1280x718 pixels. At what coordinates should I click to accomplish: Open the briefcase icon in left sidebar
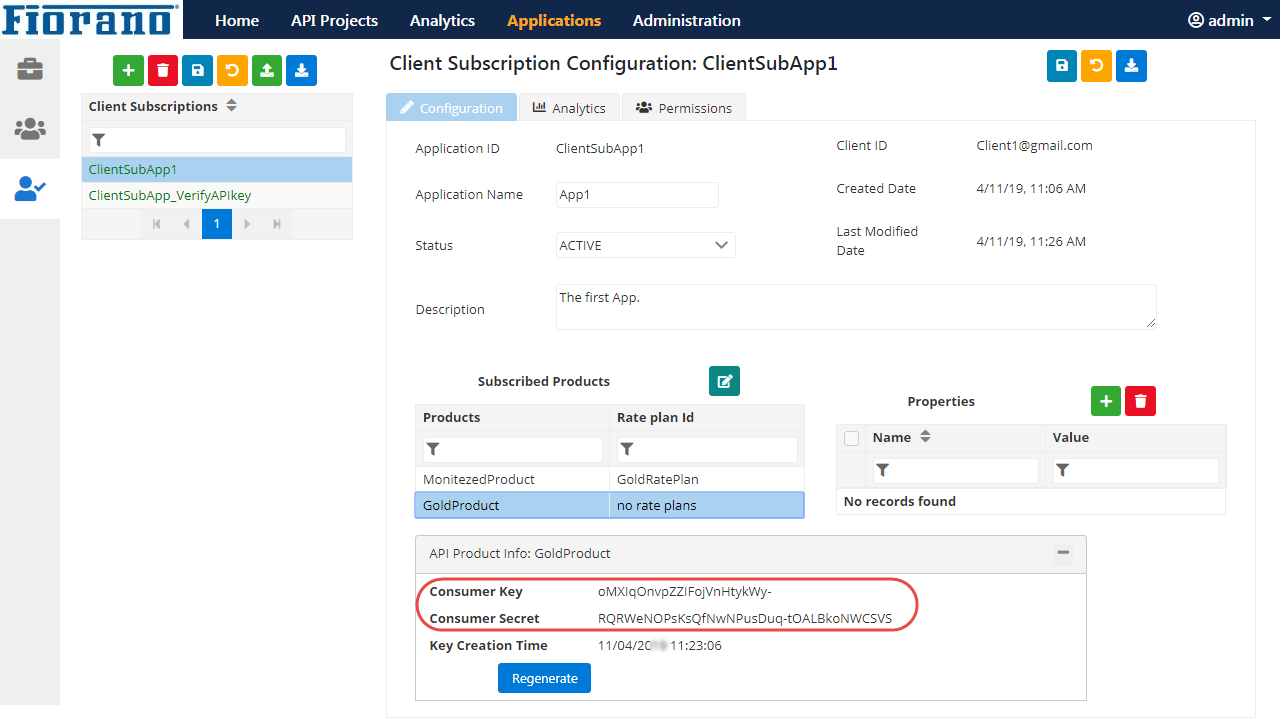click(29, 69)
